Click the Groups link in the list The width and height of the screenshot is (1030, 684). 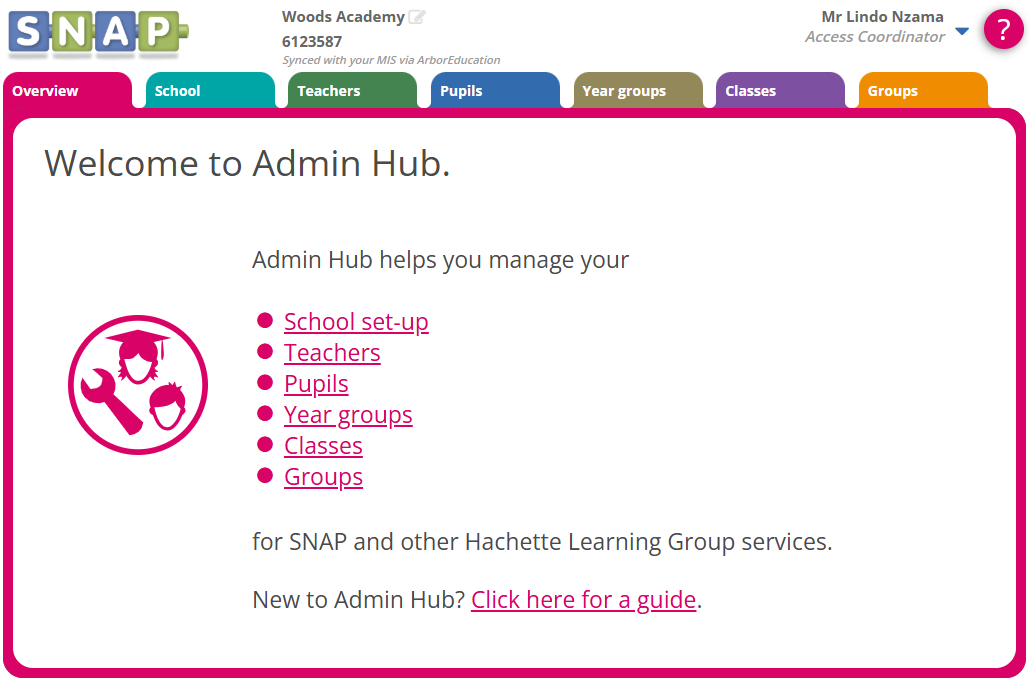[x=323, y=477]
